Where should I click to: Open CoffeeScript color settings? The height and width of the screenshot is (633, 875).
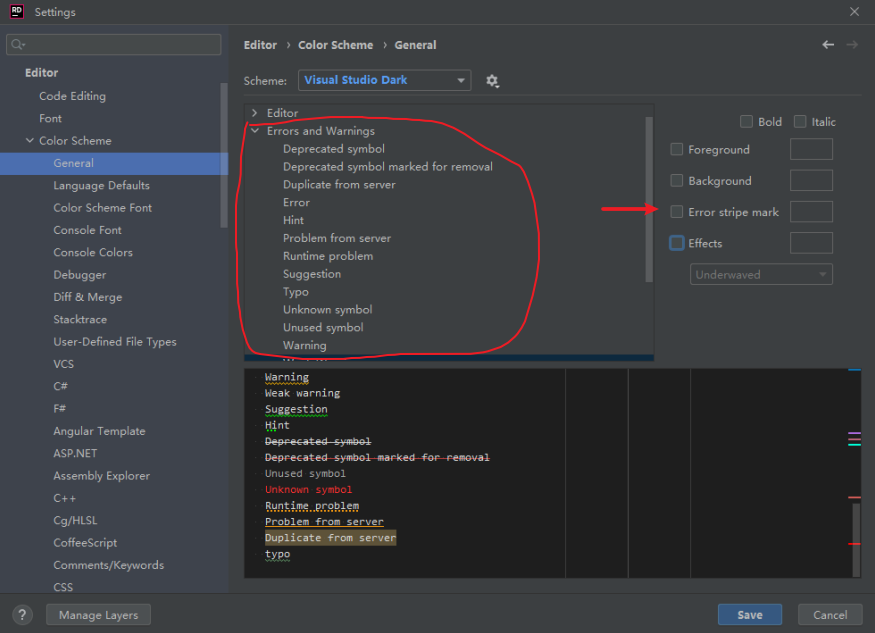85,543
